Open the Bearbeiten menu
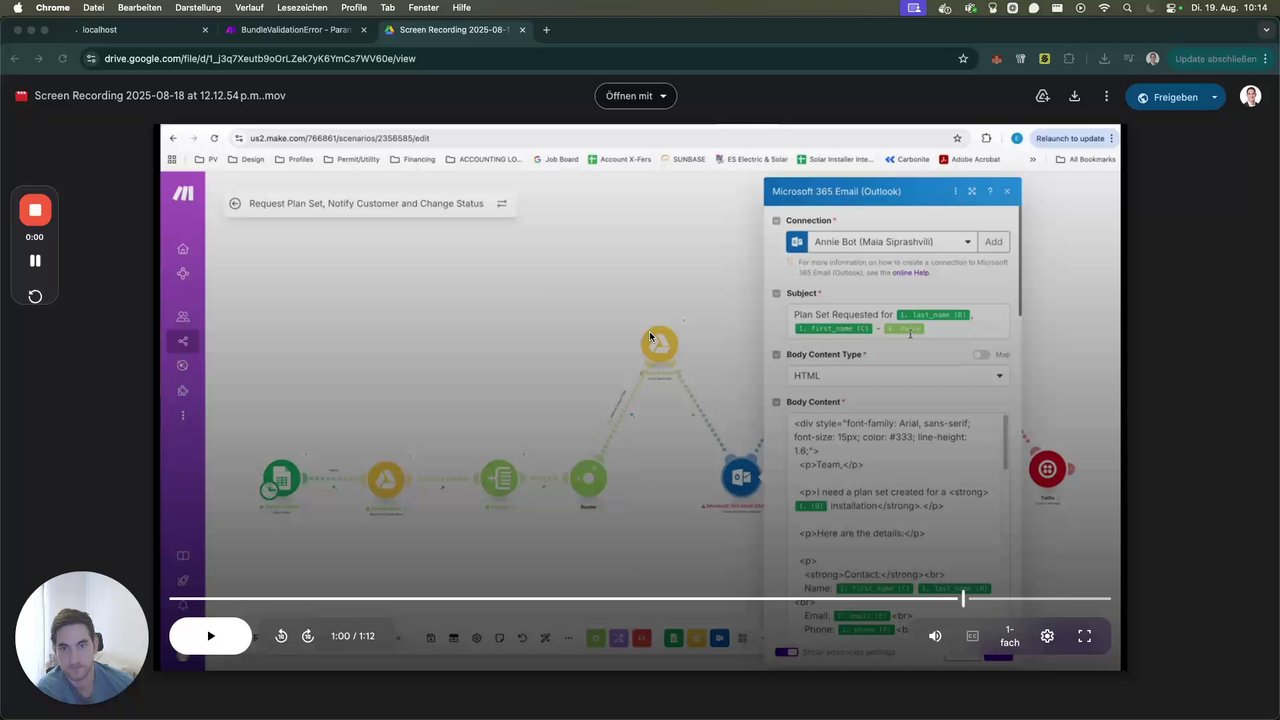 click(x=139, y=7)
